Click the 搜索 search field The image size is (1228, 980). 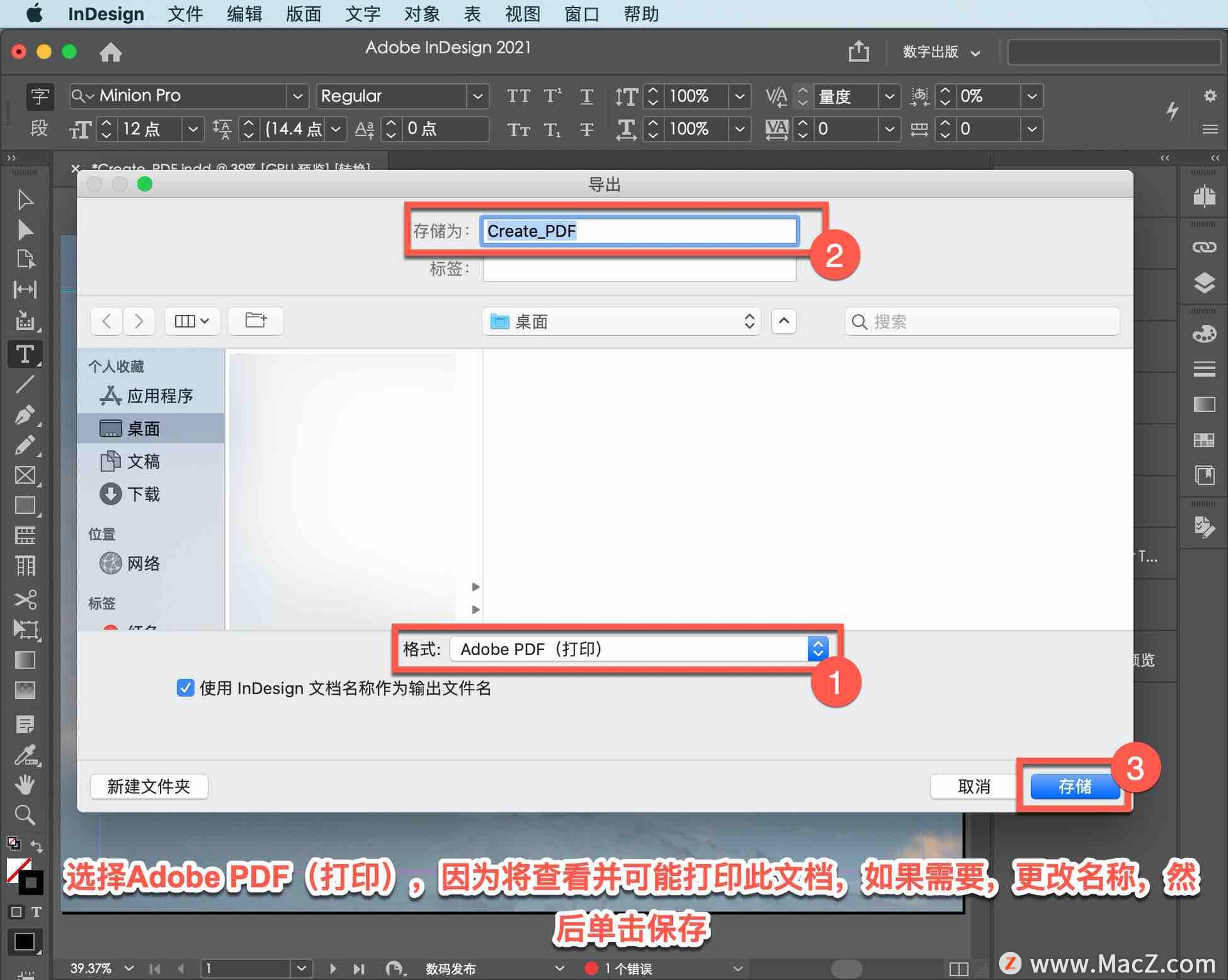[x=982, y=321]
